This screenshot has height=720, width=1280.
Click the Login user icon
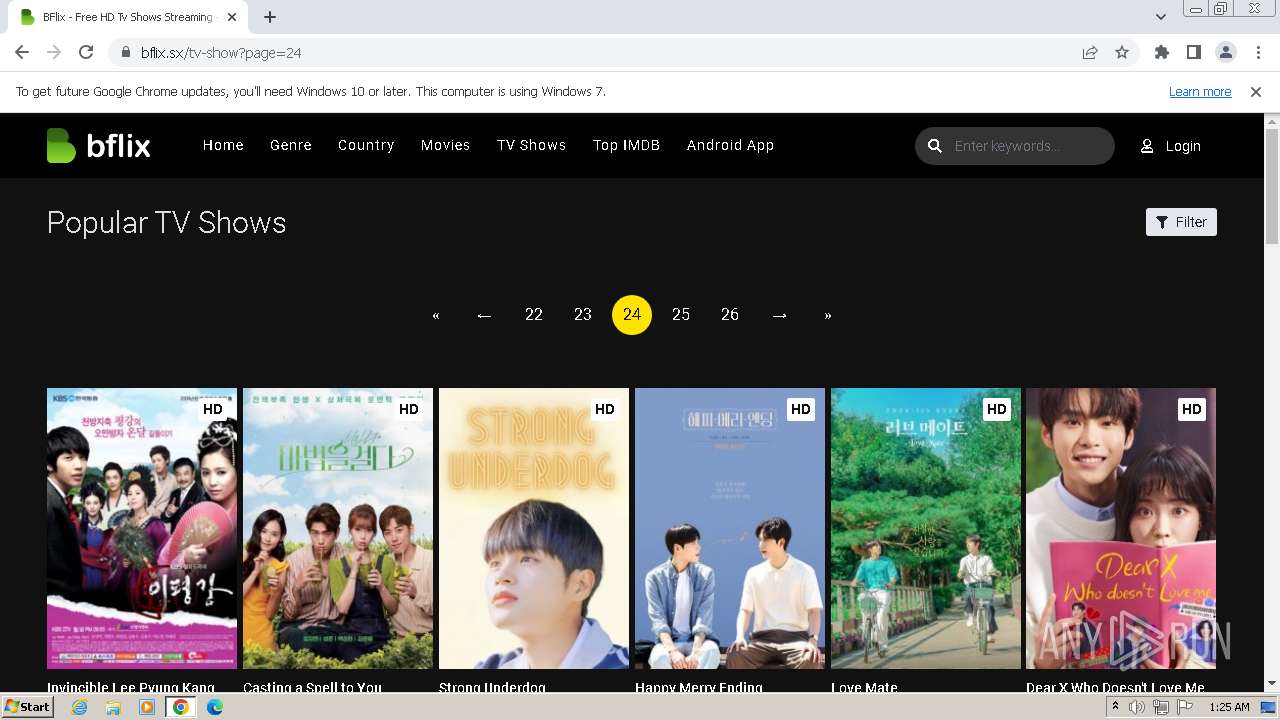coord(1147,146)
